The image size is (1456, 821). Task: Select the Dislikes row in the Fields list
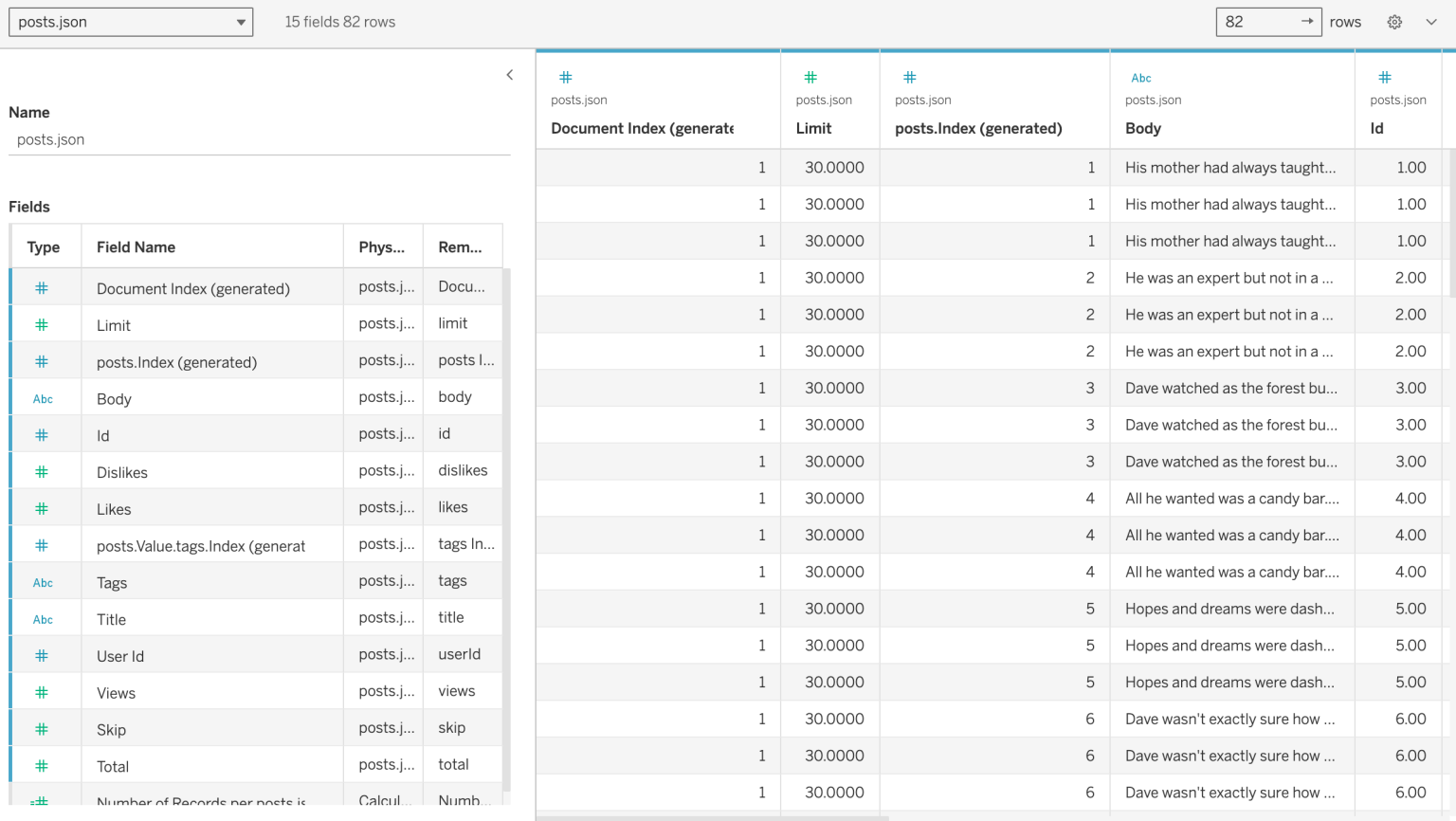pos(210,471)
